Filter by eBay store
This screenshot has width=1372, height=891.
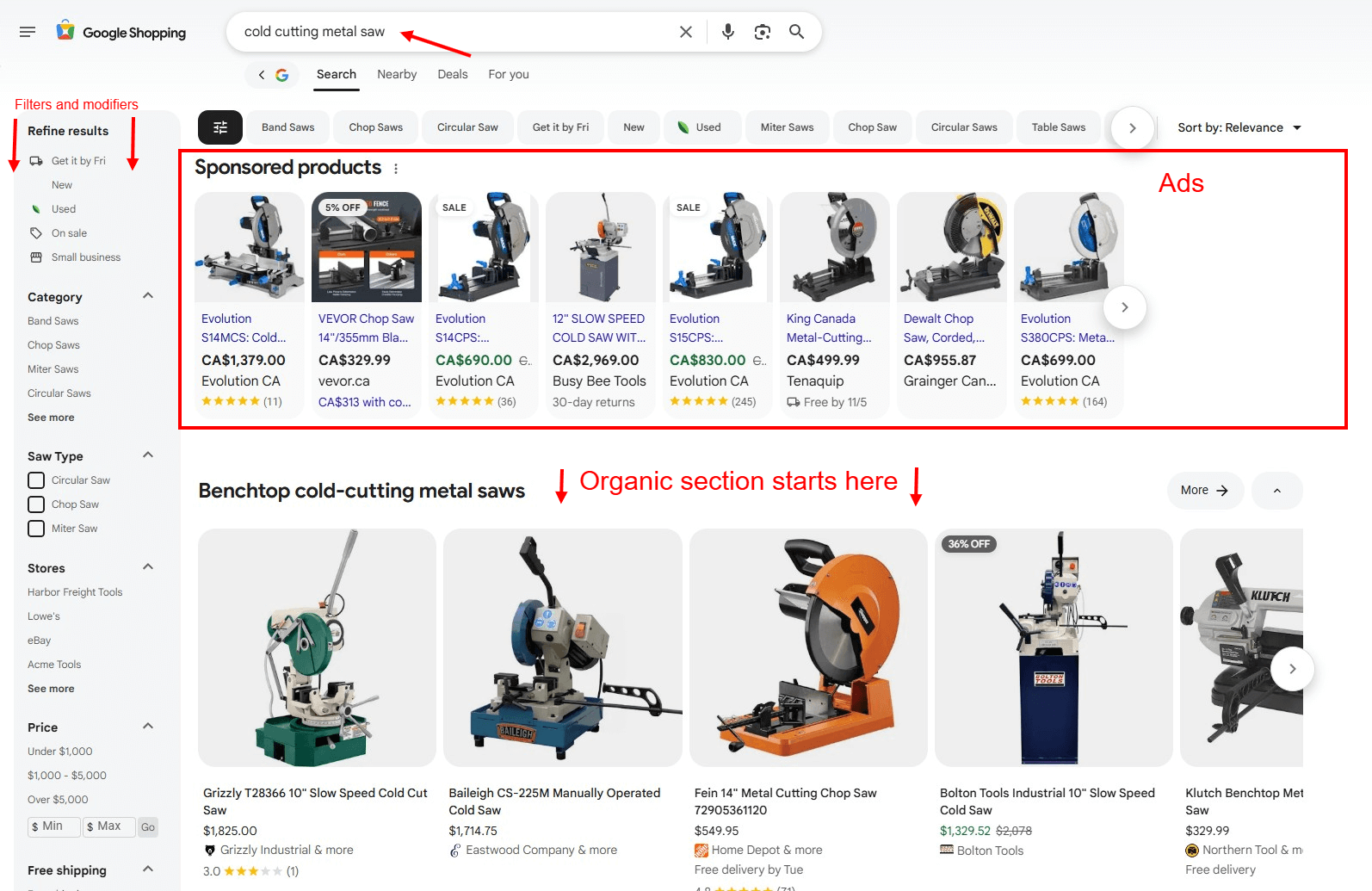(40, 640)
